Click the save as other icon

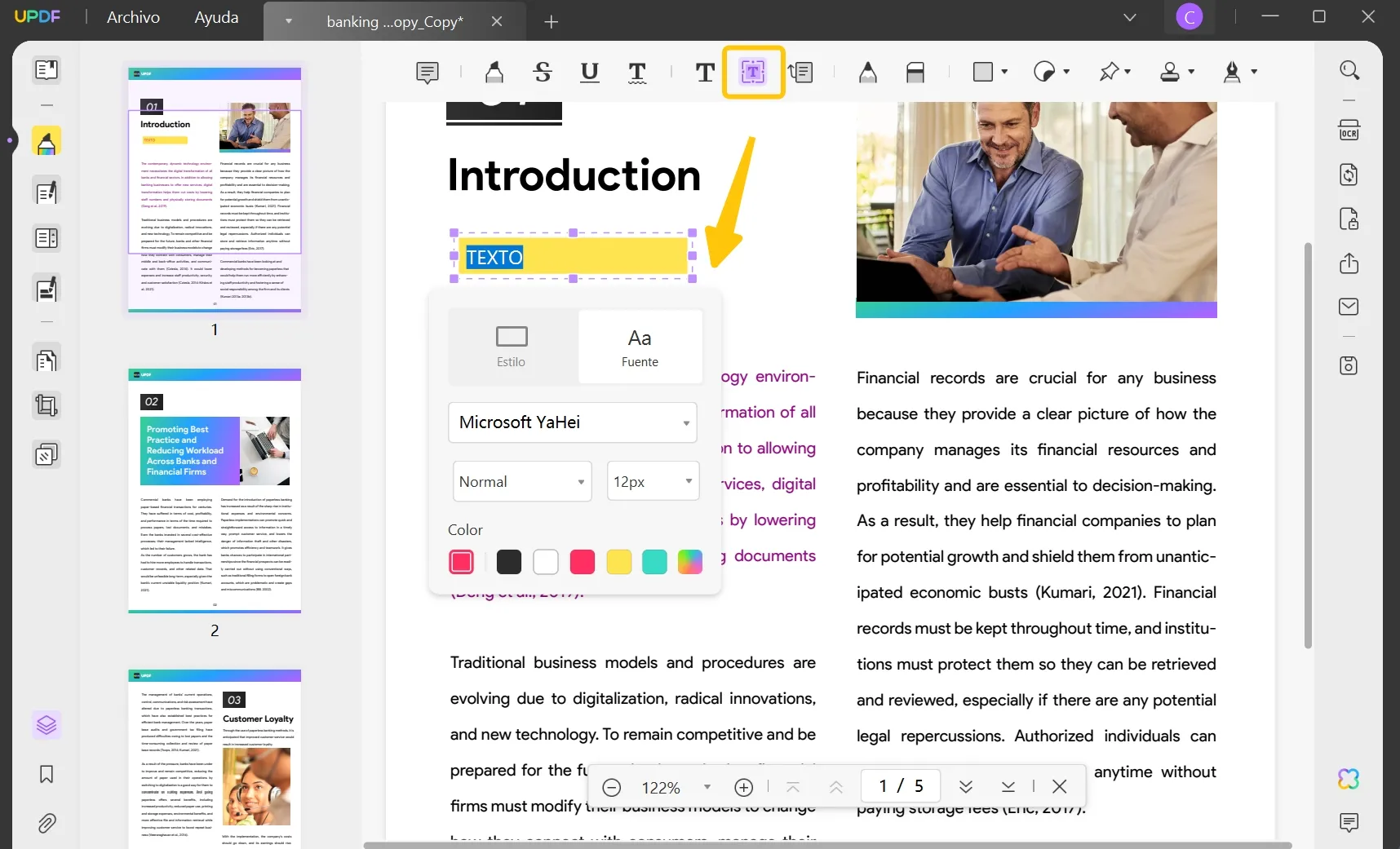tap(1349, 365)
